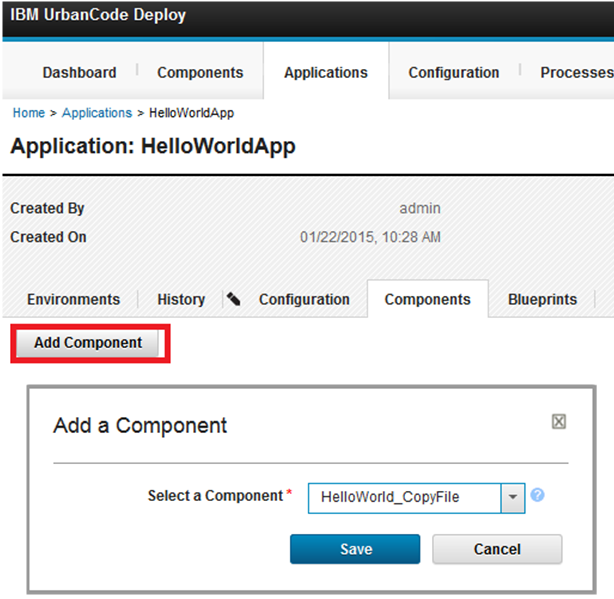Go to the top Configuration tab
This screenshot has width=614, height=599.
(x=454, y=72)
